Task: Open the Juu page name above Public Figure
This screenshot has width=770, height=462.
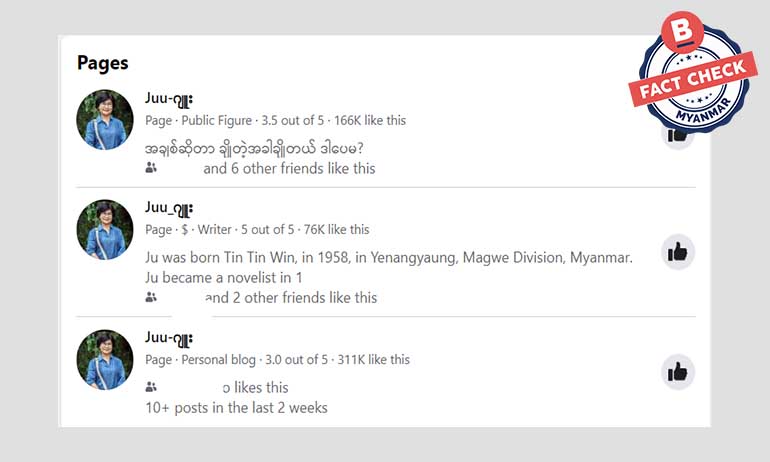Action: tap(169, 98)
